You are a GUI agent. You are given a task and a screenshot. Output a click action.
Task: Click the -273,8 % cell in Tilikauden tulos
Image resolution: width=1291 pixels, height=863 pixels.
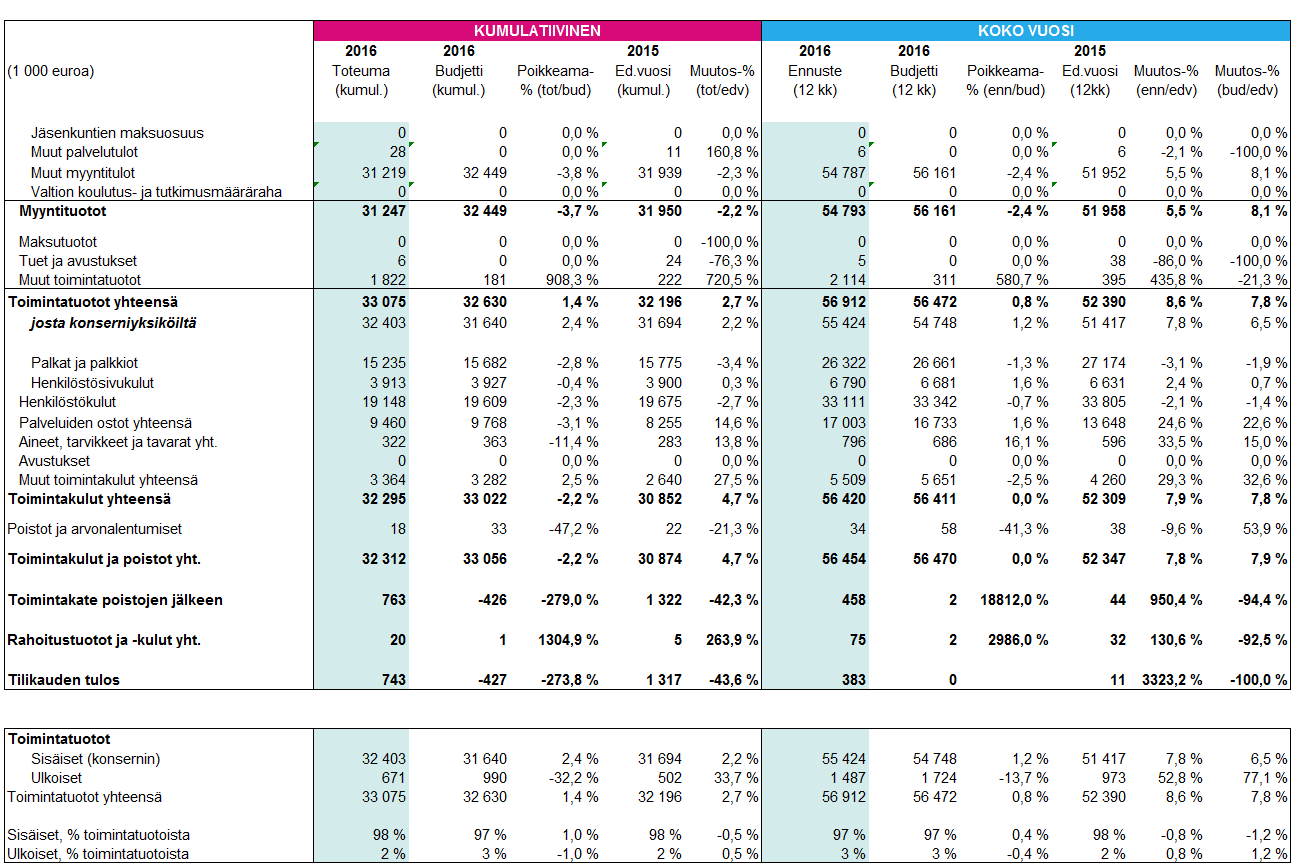click(570, 680)
